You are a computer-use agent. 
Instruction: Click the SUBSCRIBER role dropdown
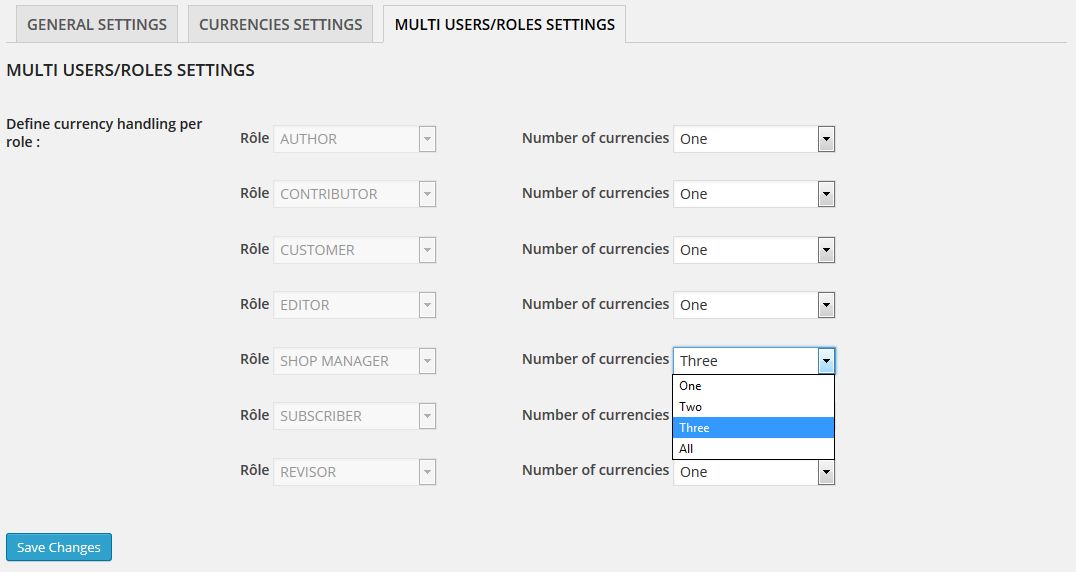click(355, 416)
